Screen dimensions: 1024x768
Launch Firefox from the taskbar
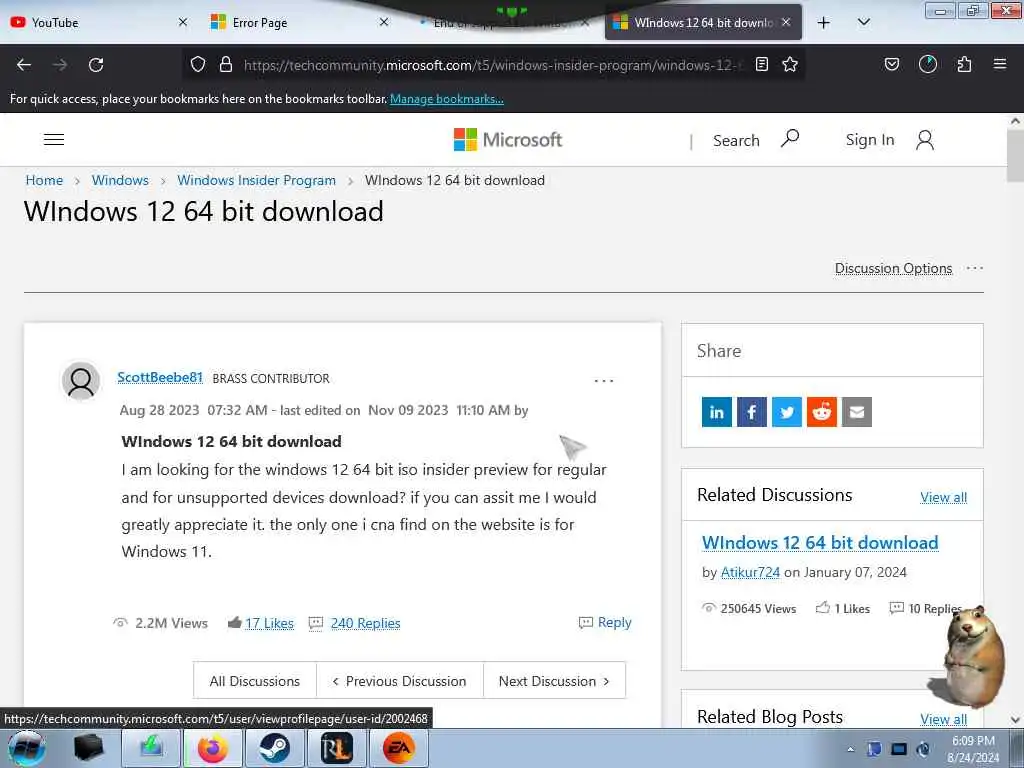click(213, 748)
